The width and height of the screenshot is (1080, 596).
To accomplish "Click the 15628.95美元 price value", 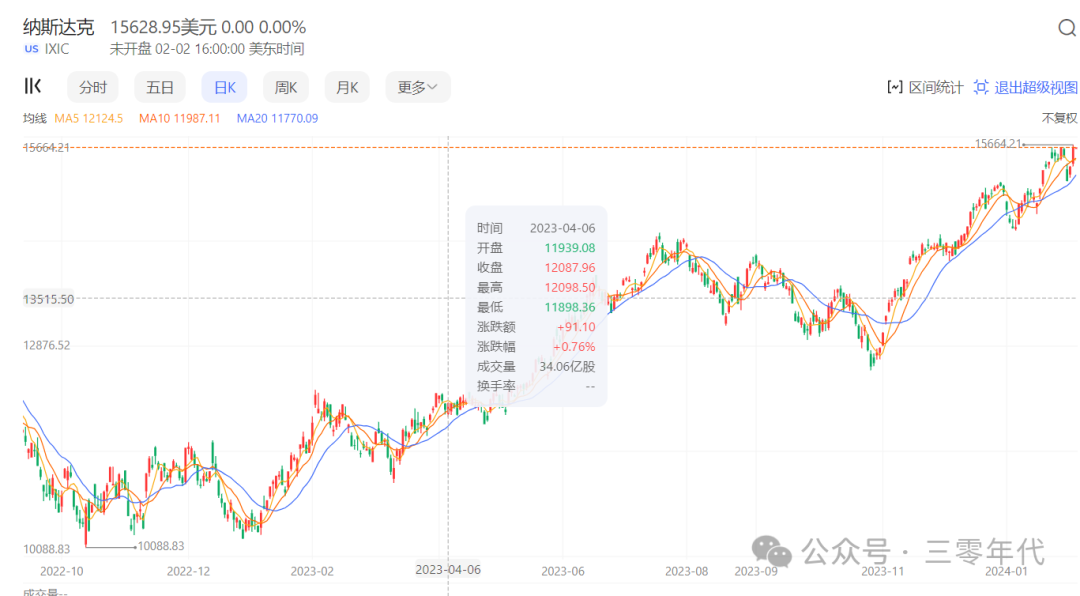I will tap(164, 27).
